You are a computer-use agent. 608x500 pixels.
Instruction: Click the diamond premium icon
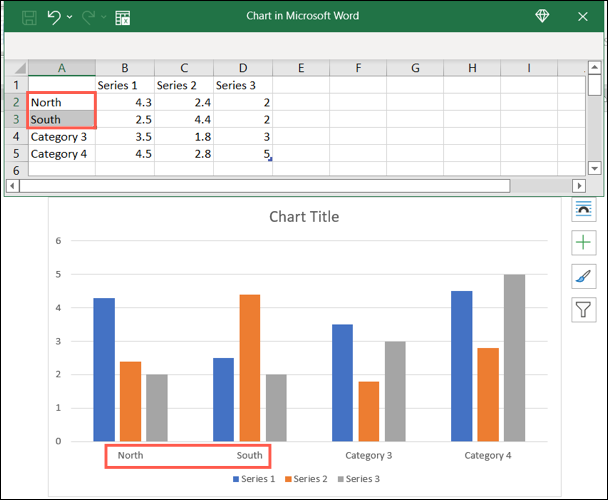click(x=542, y=16)
